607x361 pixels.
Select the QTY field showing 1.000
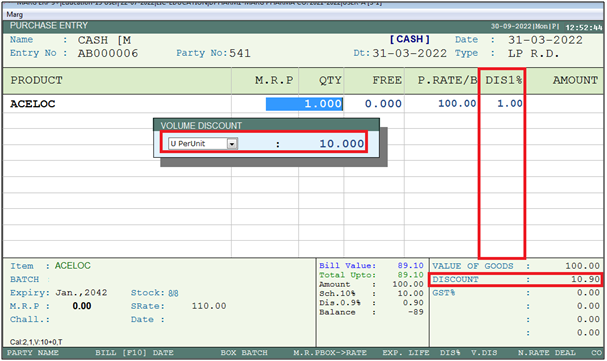coord(304,104)
